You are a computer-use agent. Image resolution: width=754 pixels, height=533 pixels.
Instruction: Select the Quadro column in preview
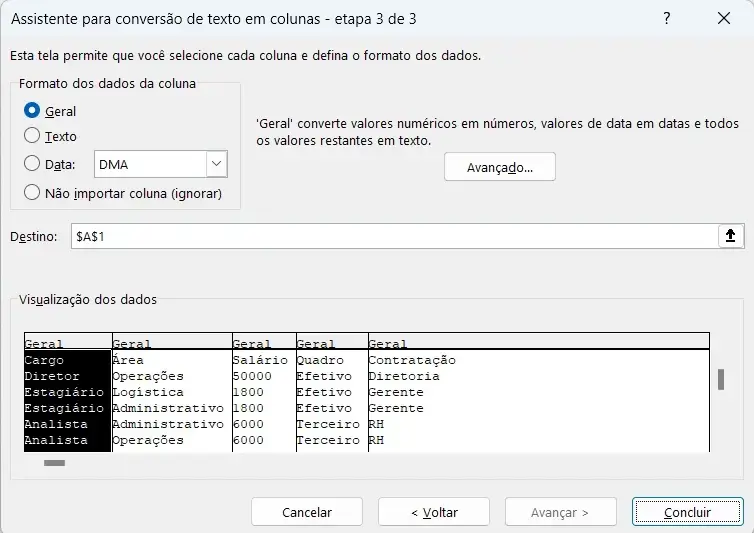coord(320,360)
